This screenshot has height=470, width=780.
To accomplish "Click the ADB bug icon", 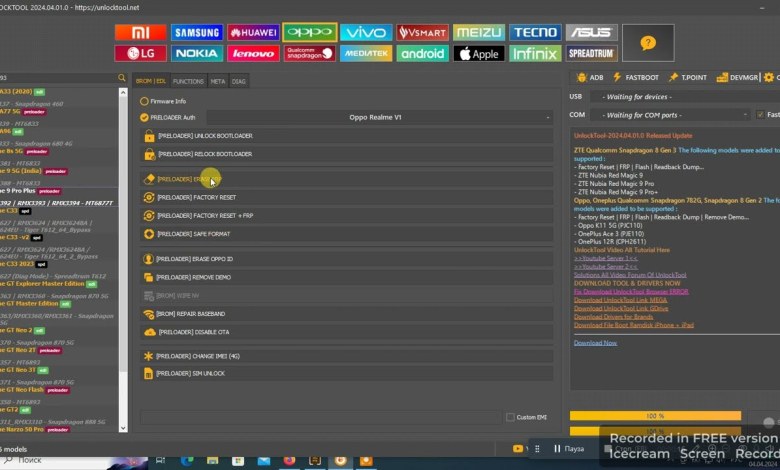I will click(582, 77).
